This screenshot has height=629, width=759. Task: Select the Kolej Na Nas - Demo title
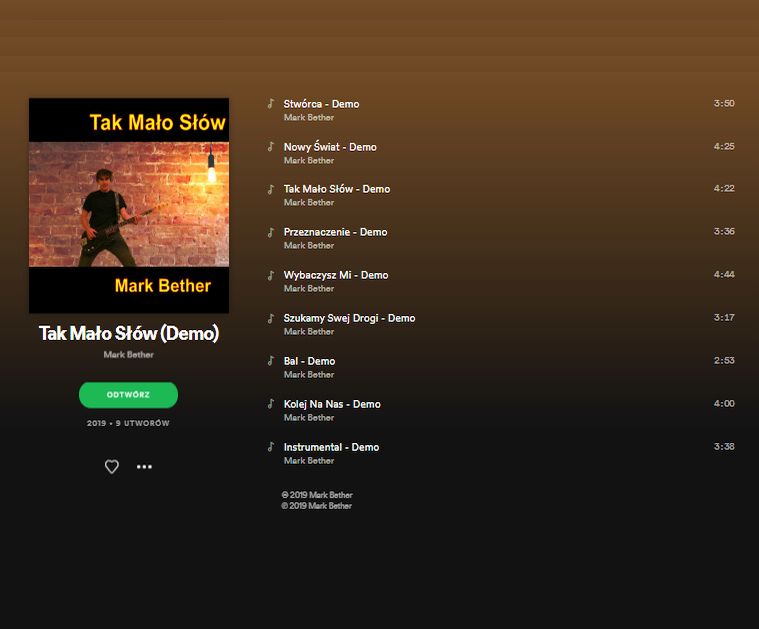coord(332,404)
